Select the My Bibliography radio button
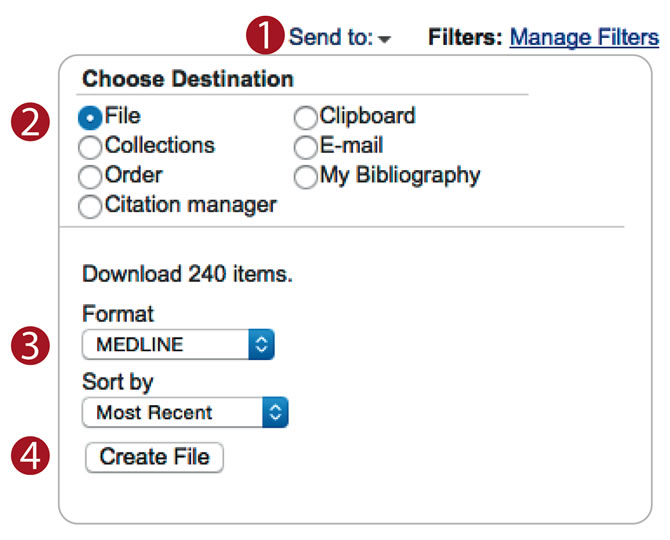Screen dimensions: 670x540 306,176
